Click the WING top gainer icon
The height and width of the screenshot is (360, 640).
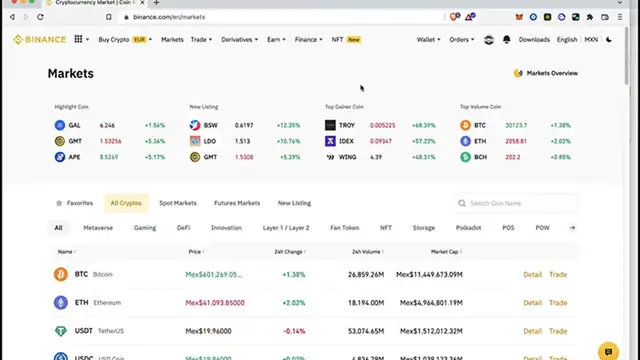(330, 157)
